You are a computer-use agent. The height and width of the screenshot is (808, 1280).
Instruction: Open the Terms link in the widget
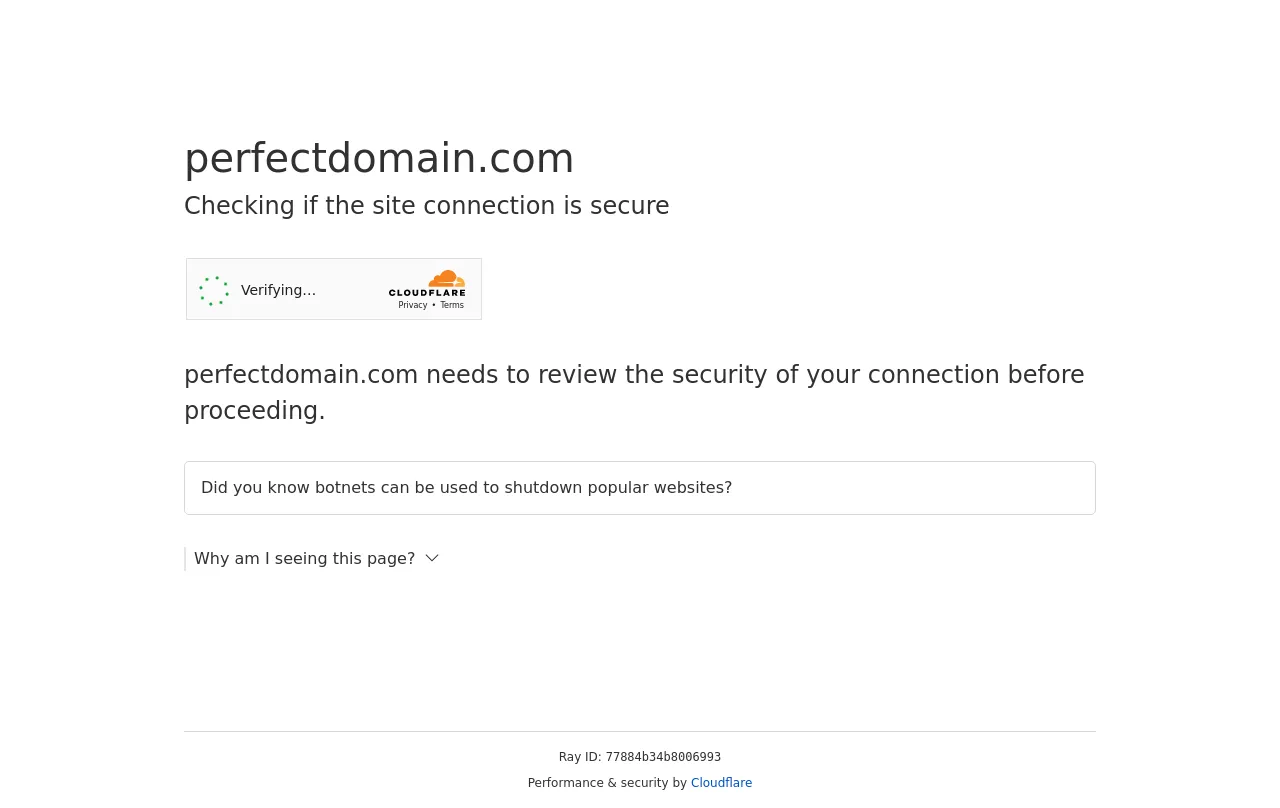click(x=452, y=305)
